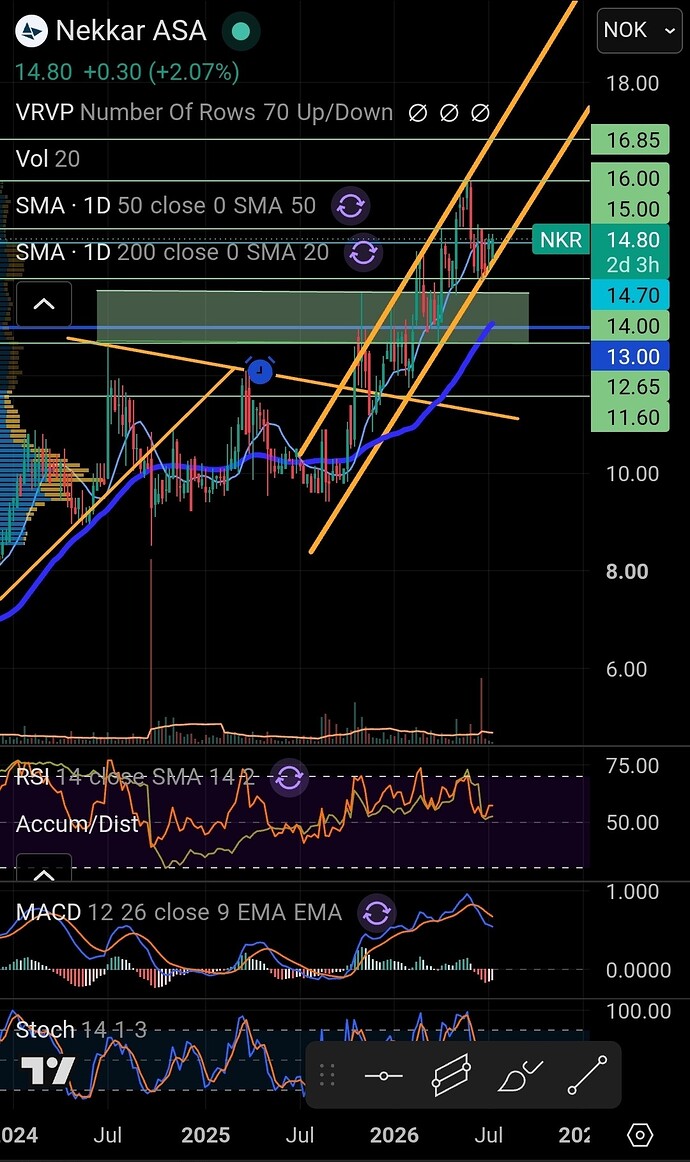The image size is (690, 1162).
Task: Tap the RSI 75.00 axis label
Action: 632,766
